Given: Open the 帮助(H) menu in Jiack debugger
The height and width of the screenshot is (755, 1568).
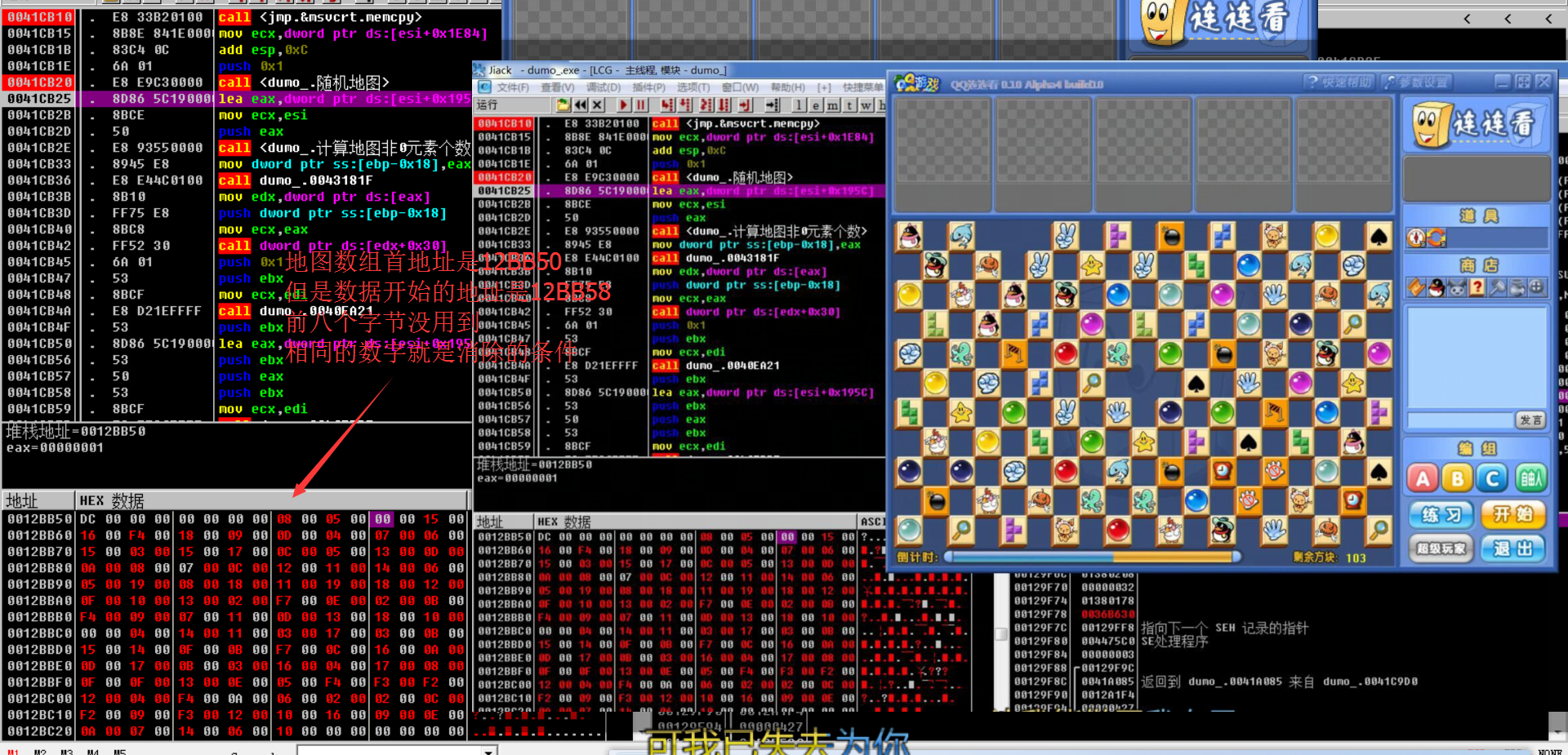Looking at the screenshot, I should [787, 87].
